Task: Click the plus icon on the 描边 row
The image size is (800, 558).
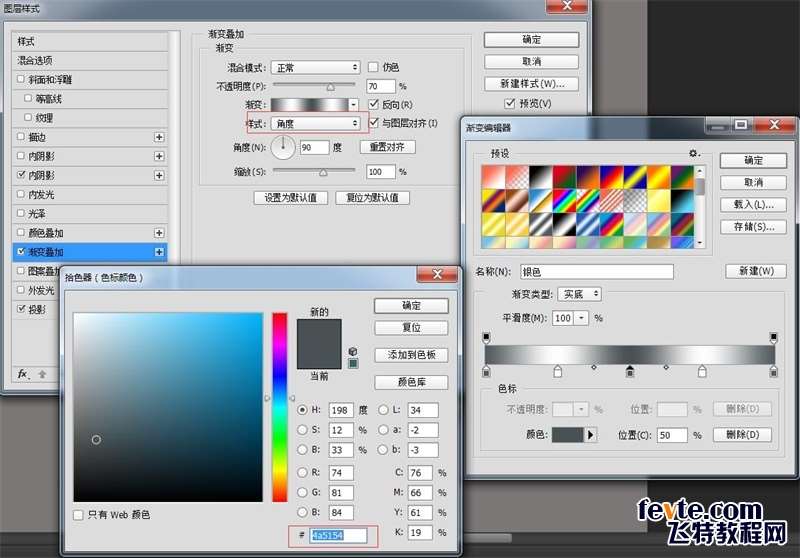Action: point(159,137)
